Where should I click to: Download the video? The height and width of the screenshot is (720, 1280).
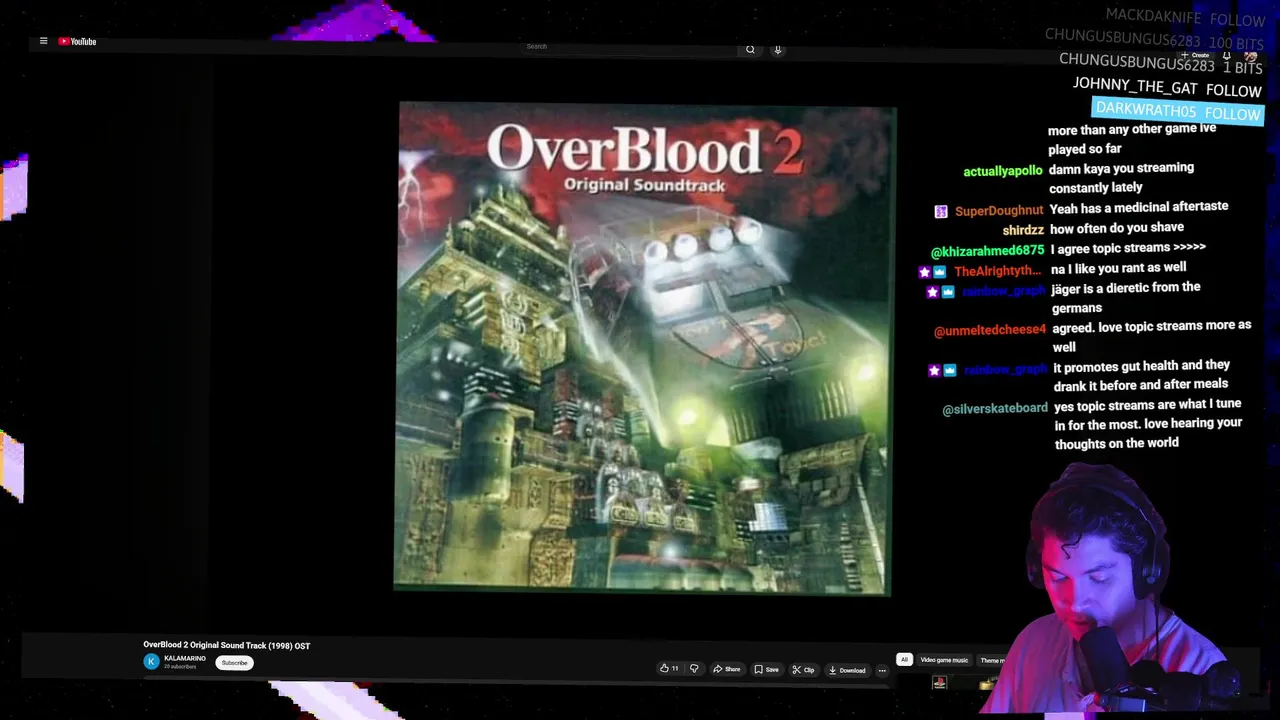(x=847, y=669)
